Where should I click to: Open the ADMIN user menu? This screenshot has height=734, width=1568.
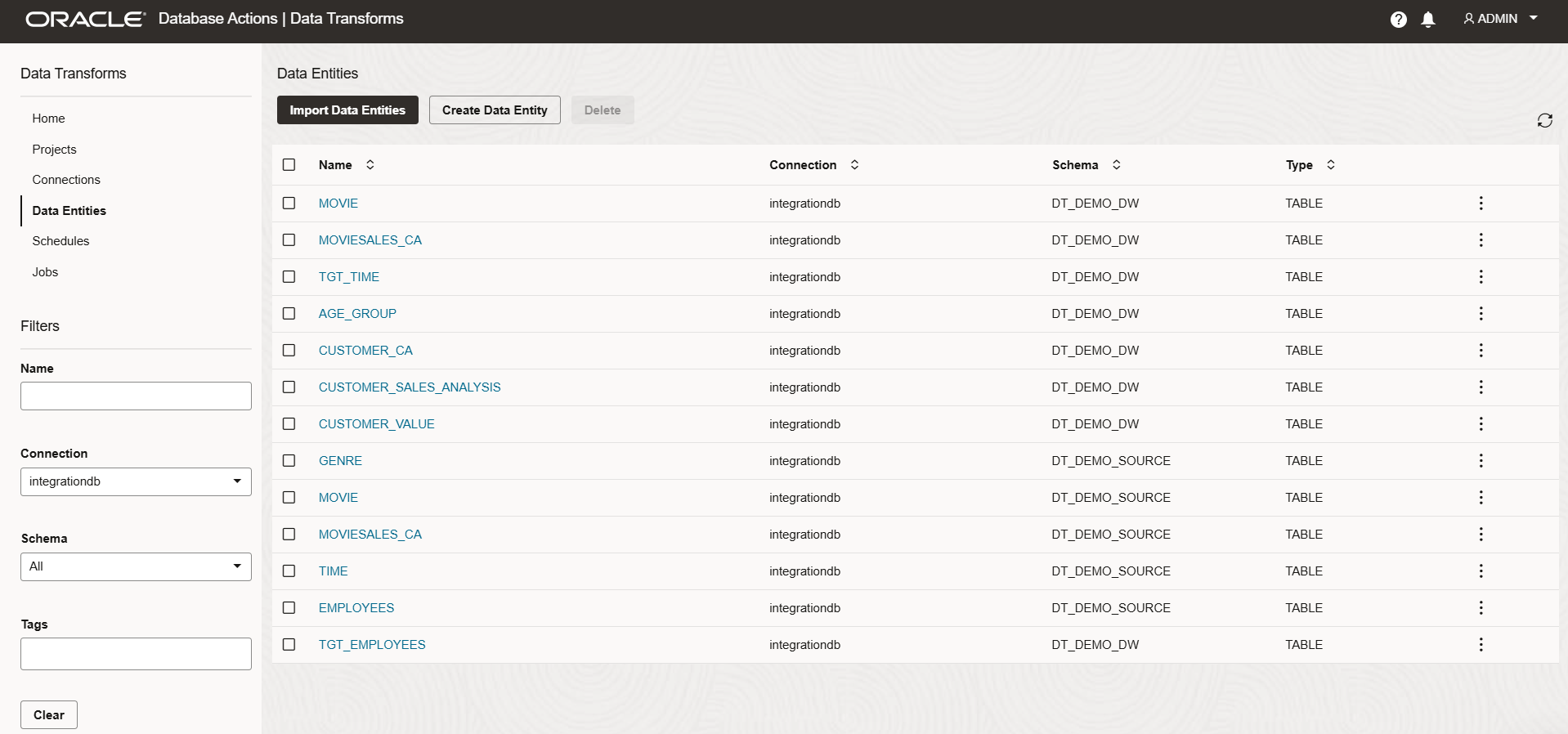[1500, 19]
